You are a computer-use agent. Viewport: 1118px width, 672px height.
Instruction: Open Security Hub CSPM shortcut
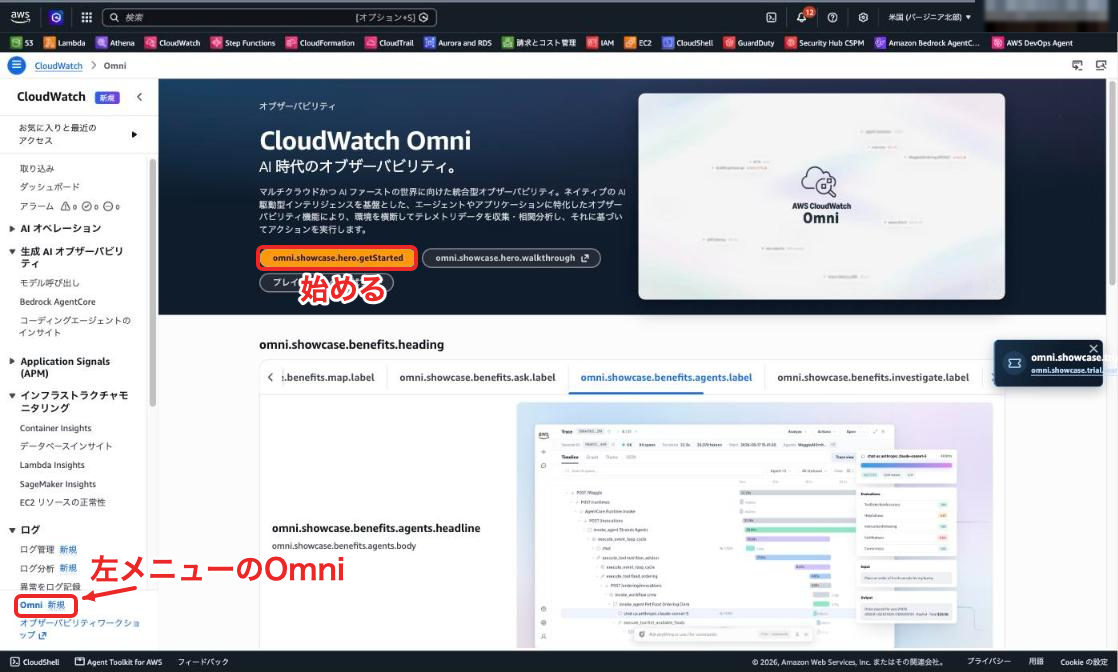coord(825,43)
